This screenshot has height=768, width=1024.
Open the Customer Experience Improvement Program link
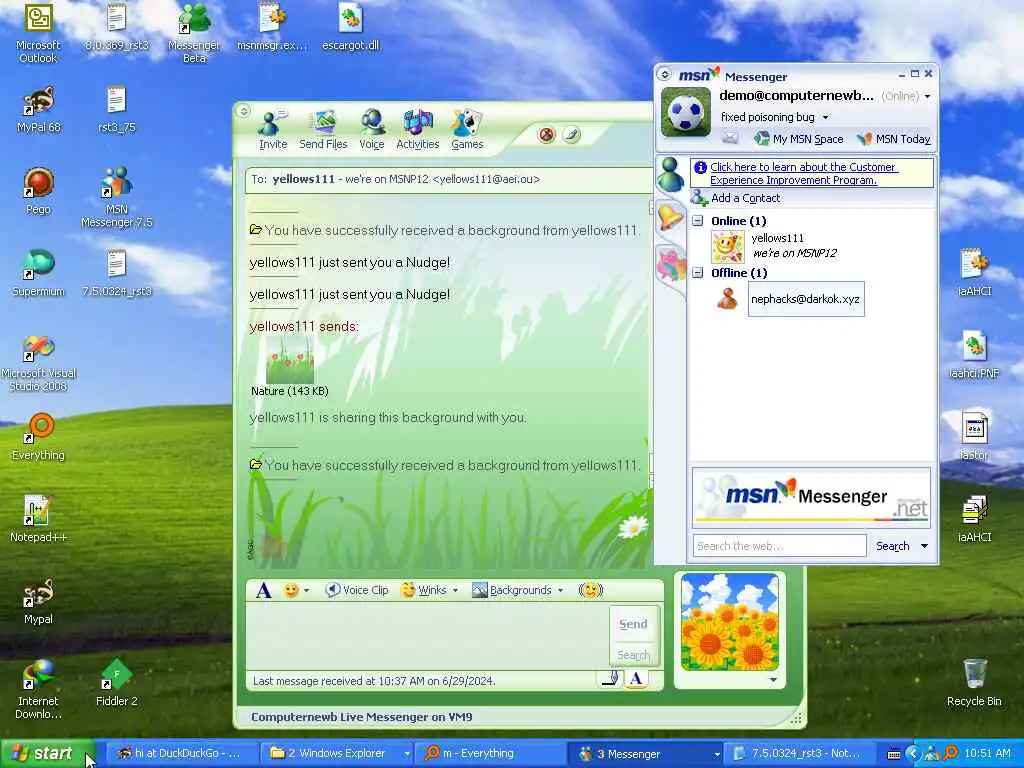[803, 174]
